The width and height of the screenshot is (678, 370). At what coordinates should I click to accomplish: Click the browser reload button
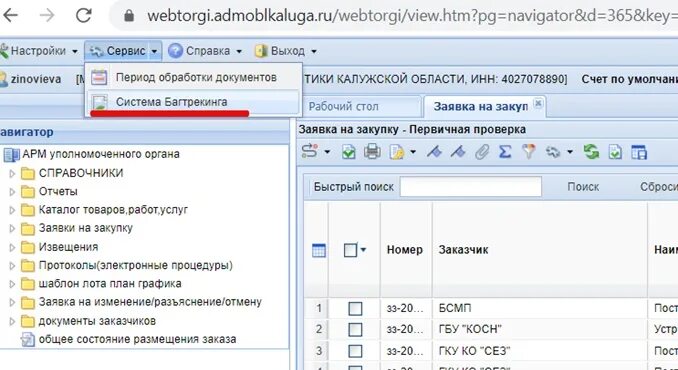click(x=83, y=16)
